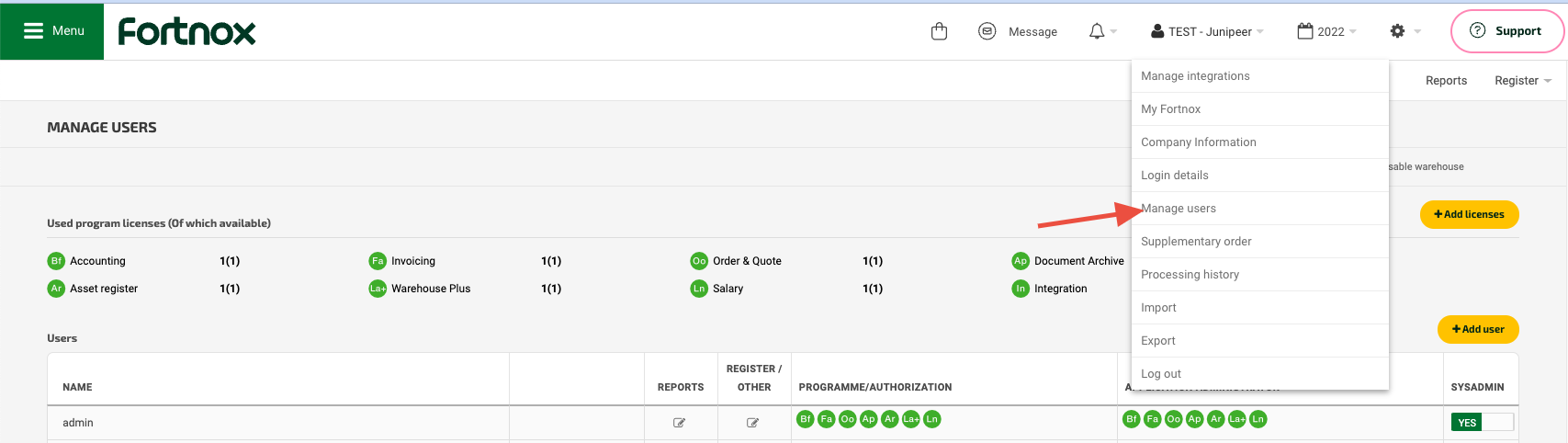
Task: Click the Ar Asset register license badge
Action: pyautogui.click(x=56, y=289)
